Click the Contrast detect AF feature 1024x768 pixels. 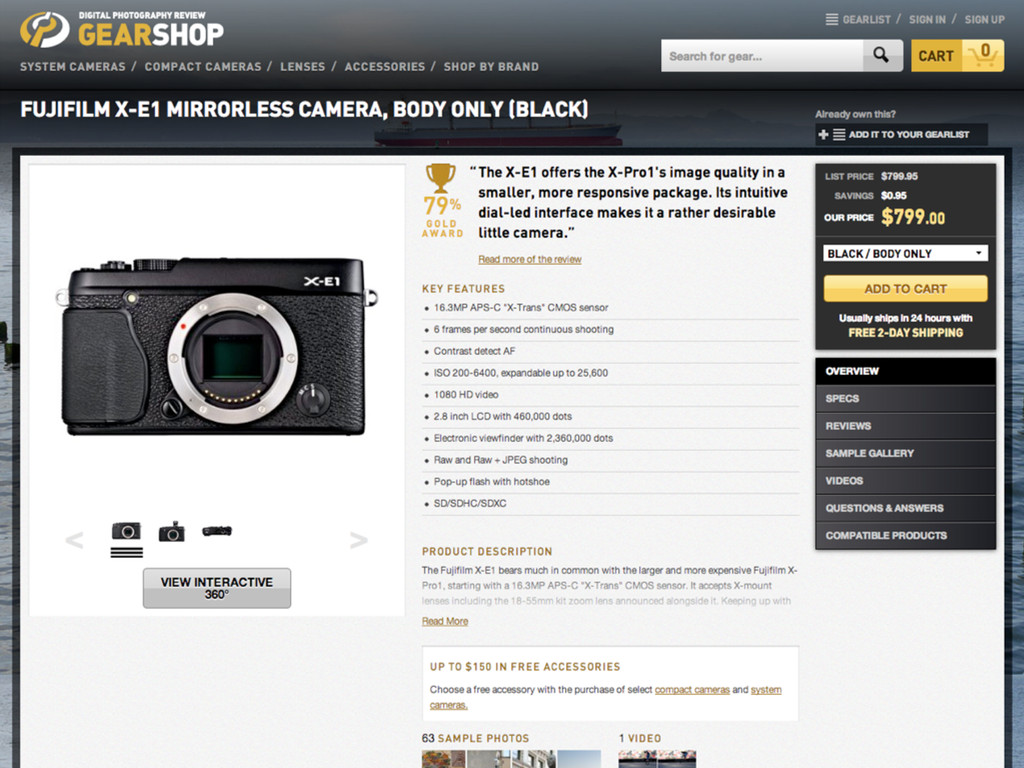pos(475,351)
